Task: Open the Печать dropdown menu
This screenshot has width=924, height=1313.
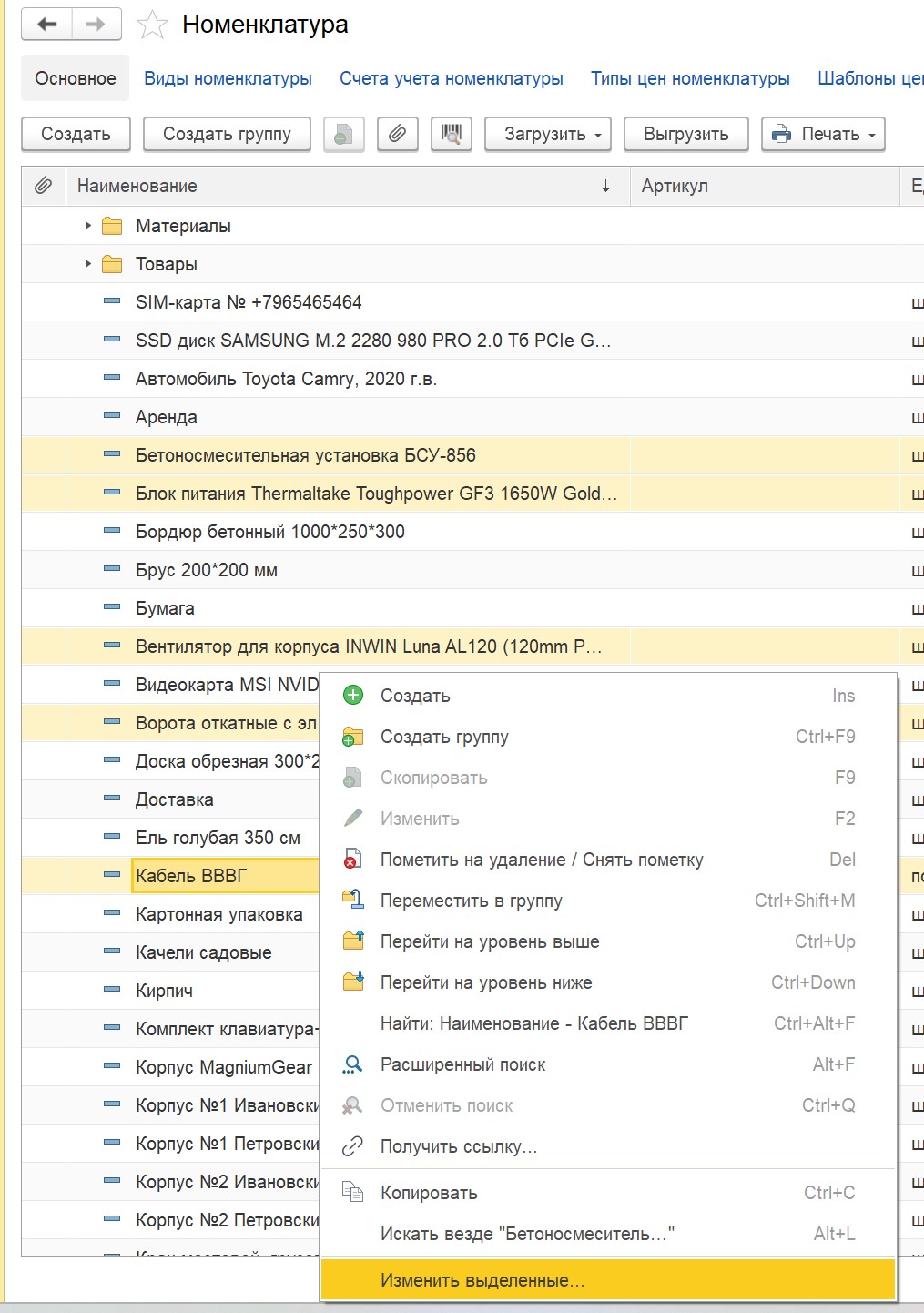Action: pyautogui.click(x=823, y=135)
